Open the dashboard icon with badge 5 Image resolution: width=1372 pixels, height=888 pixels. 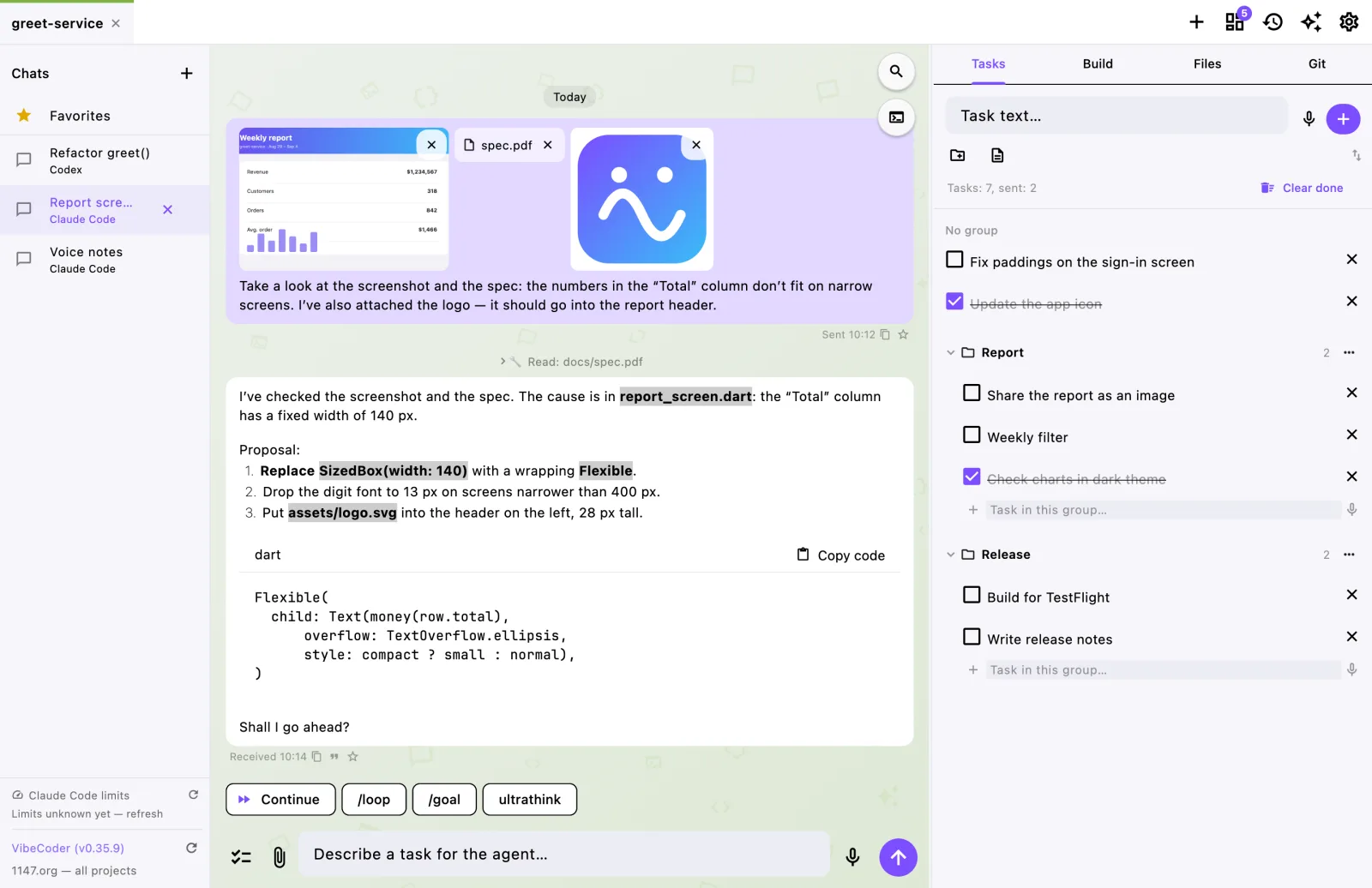click(x=1236, y=21)
